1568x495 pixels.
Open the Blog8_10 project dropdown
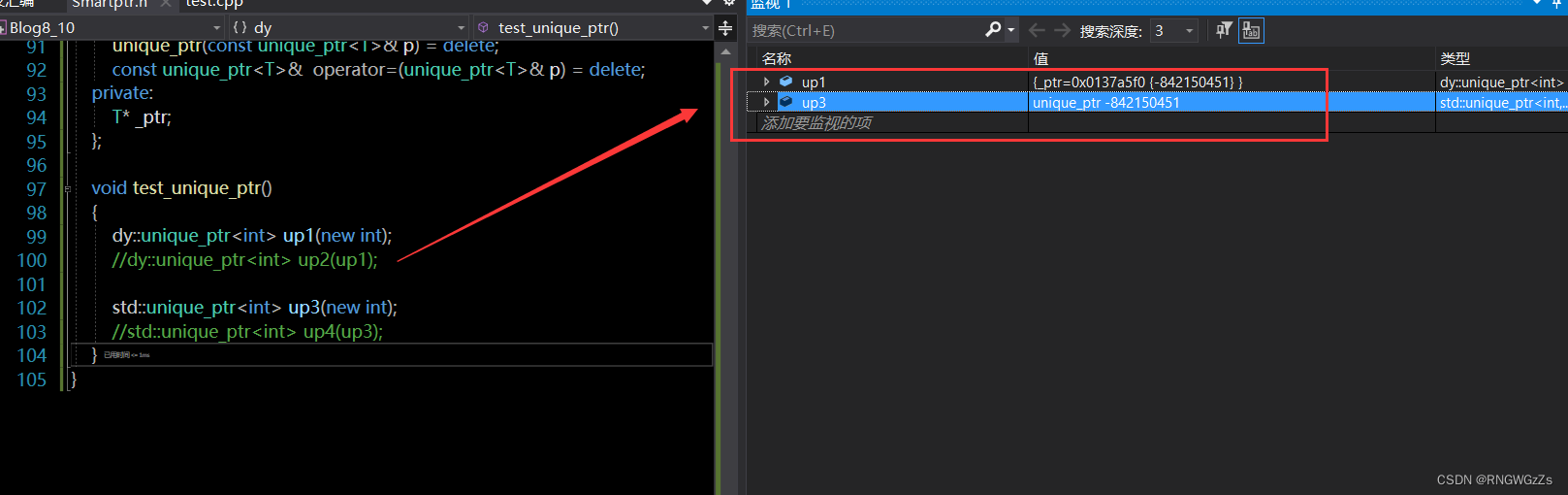point(112,27)
